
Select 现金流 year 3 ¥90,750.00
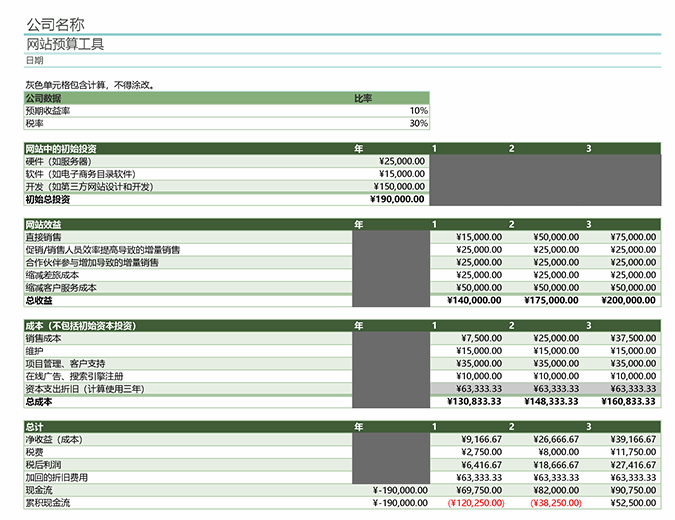click(633, 490)
